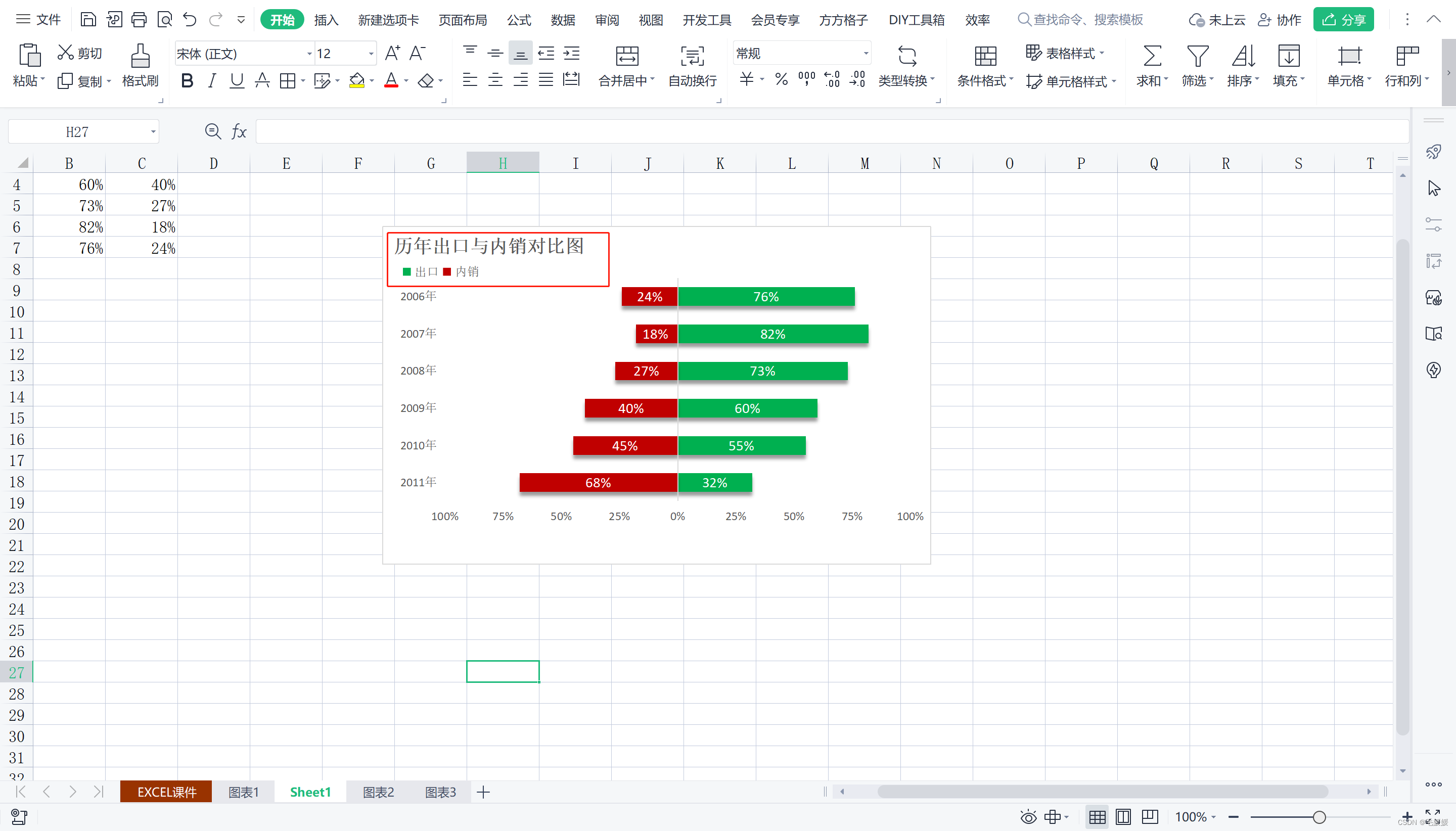Open the font name dropdown
The height and width of the screenshot is (831, 1456).
pos(309,54)
